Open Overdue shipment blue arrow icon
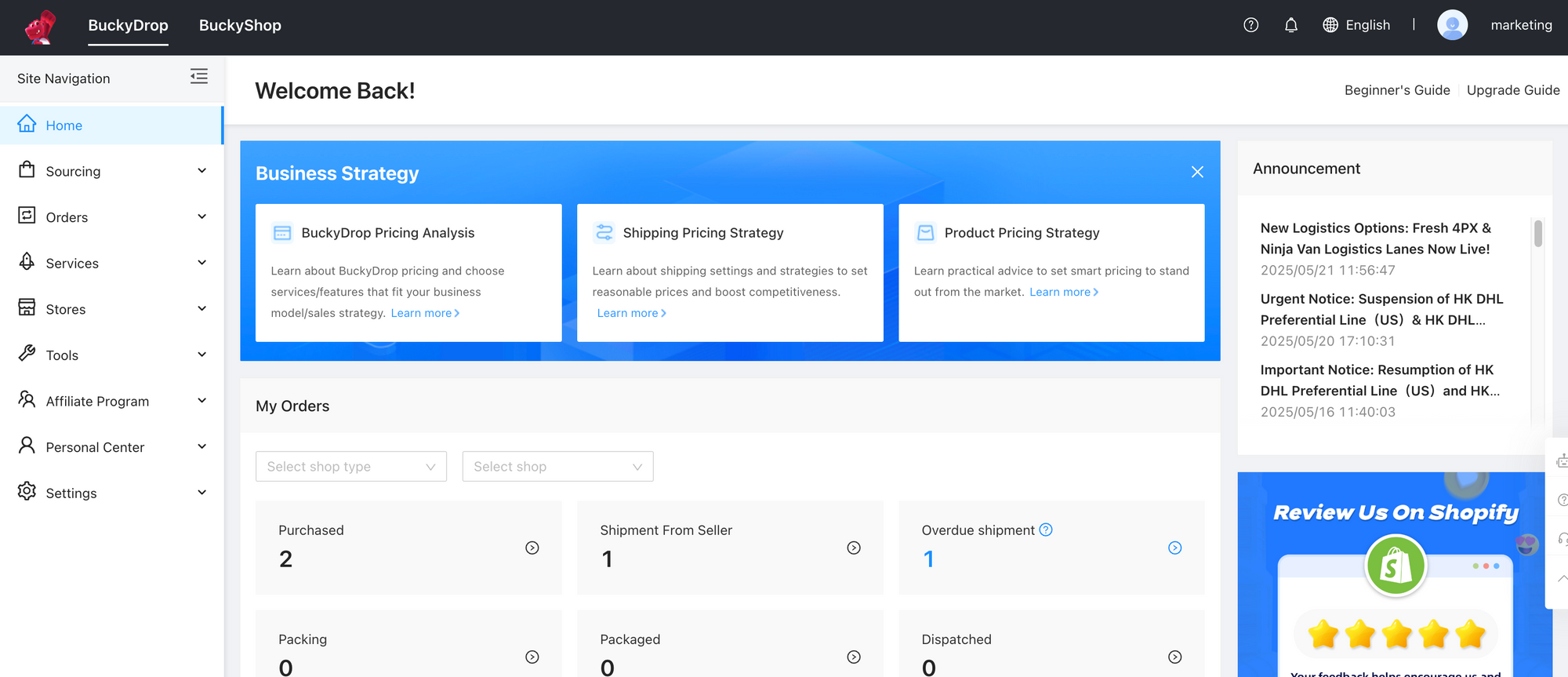Viewport: 1568px width, 677px height. pos(1174,548)
